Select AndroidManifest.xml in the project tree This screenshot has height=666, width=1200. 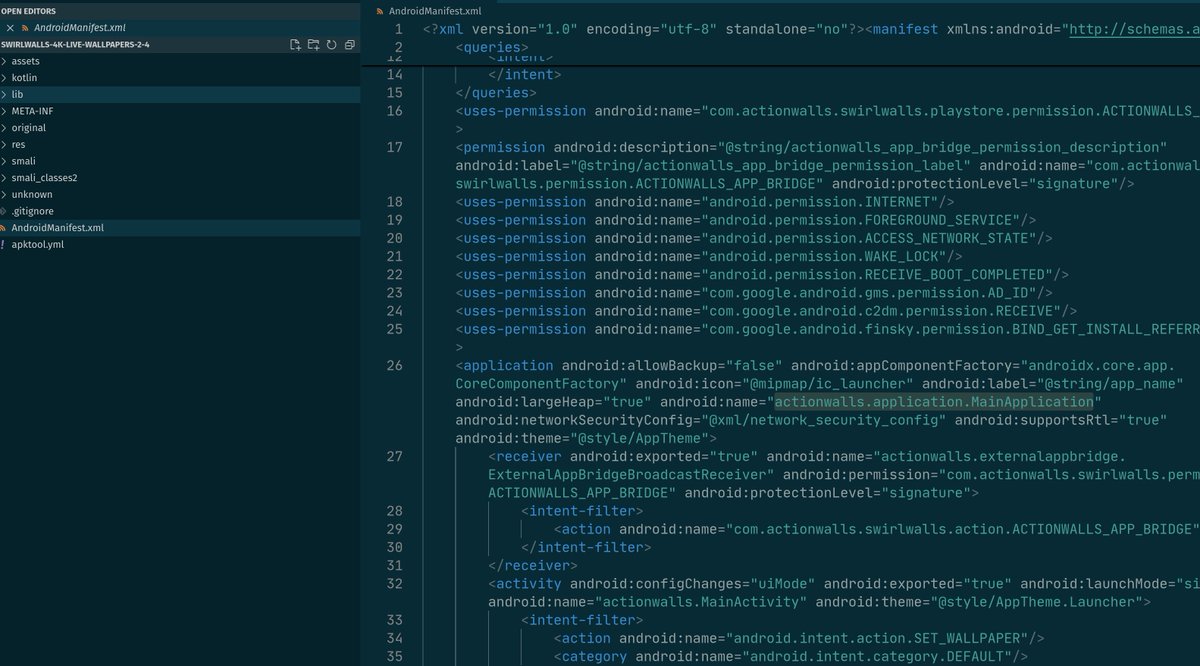[180, 228]
